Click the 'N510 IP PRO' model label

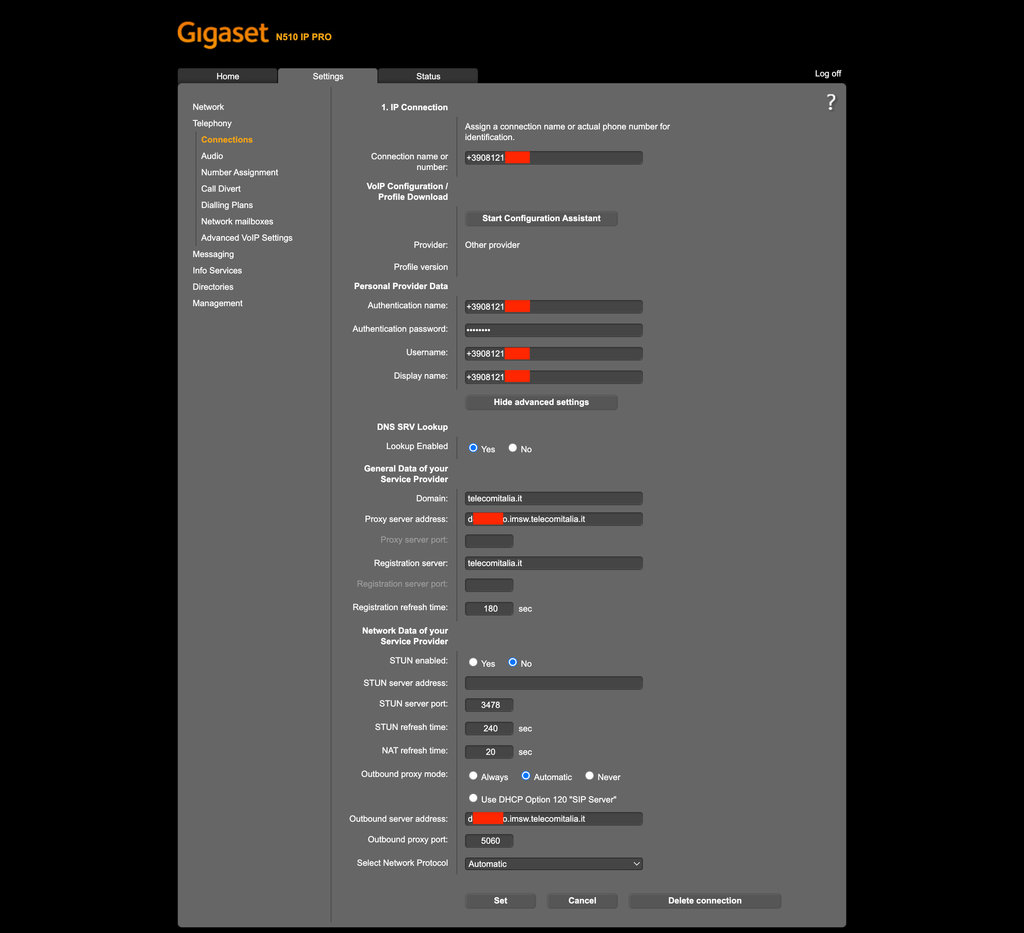[x=303, y=37]
